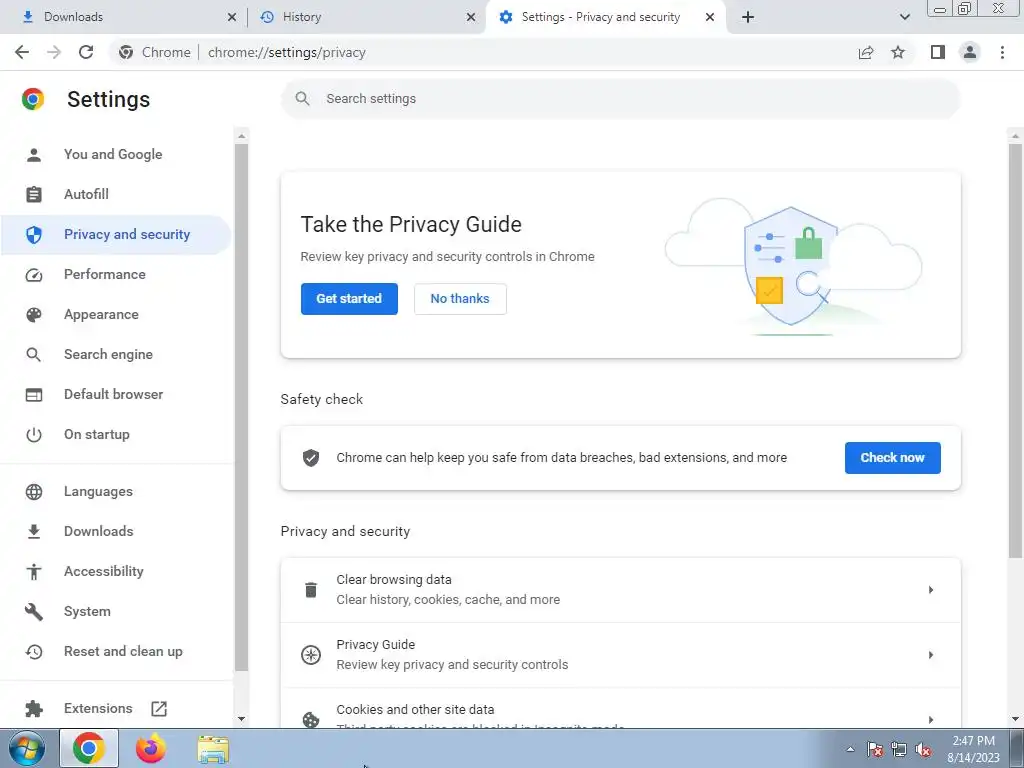Click the globe icon beside Languages

(33, 492)
